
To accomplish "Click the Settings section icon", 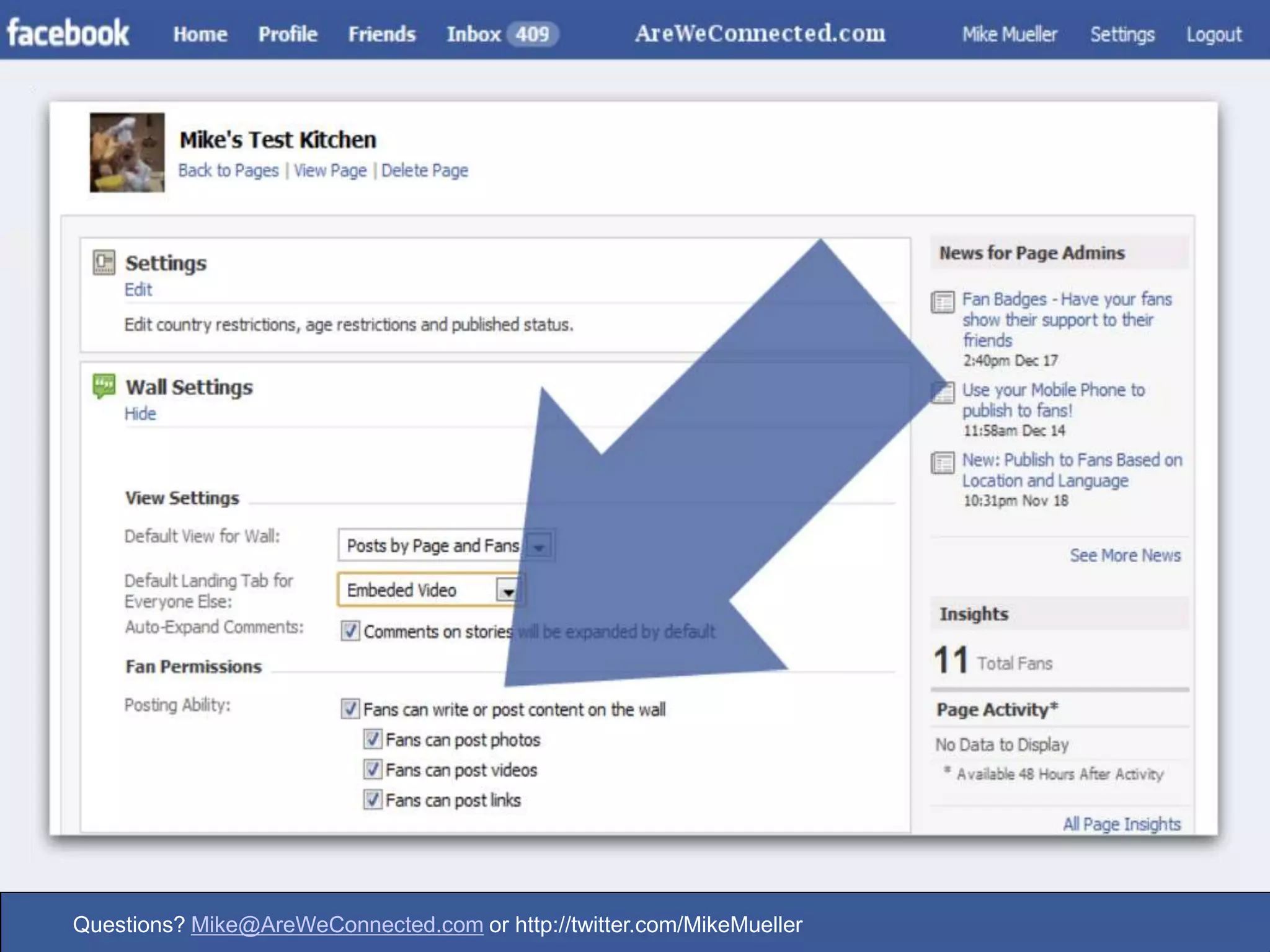I will coord(104,262).
